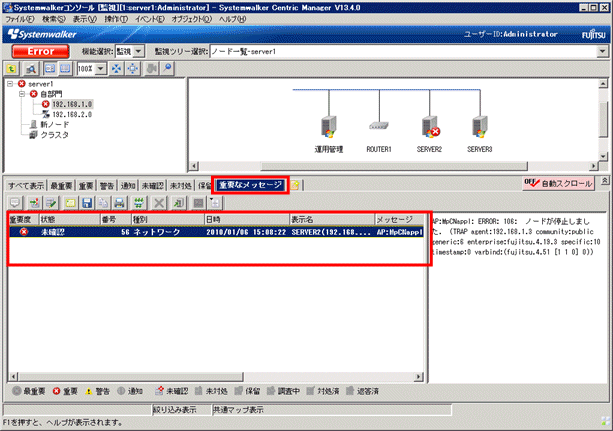Screen dimensions: 613x431
Task: Select the SERVER3 icon on map
Action: click(480, 127)
